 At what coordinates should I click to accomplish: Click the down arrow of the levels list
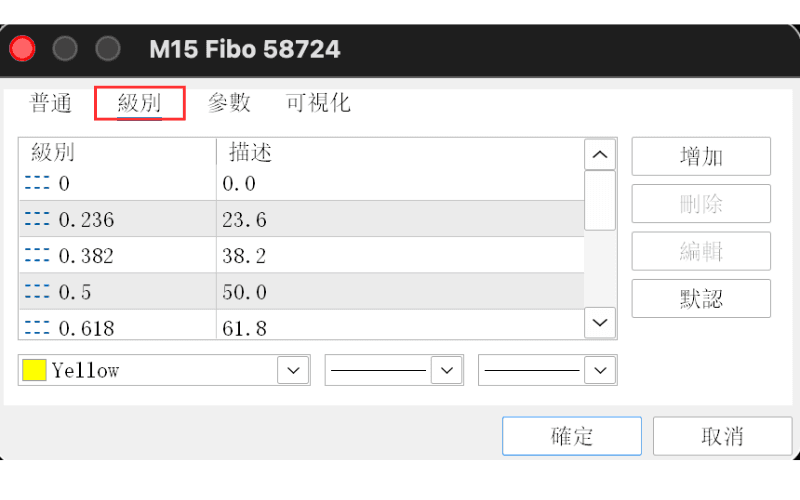coord(600,322)
